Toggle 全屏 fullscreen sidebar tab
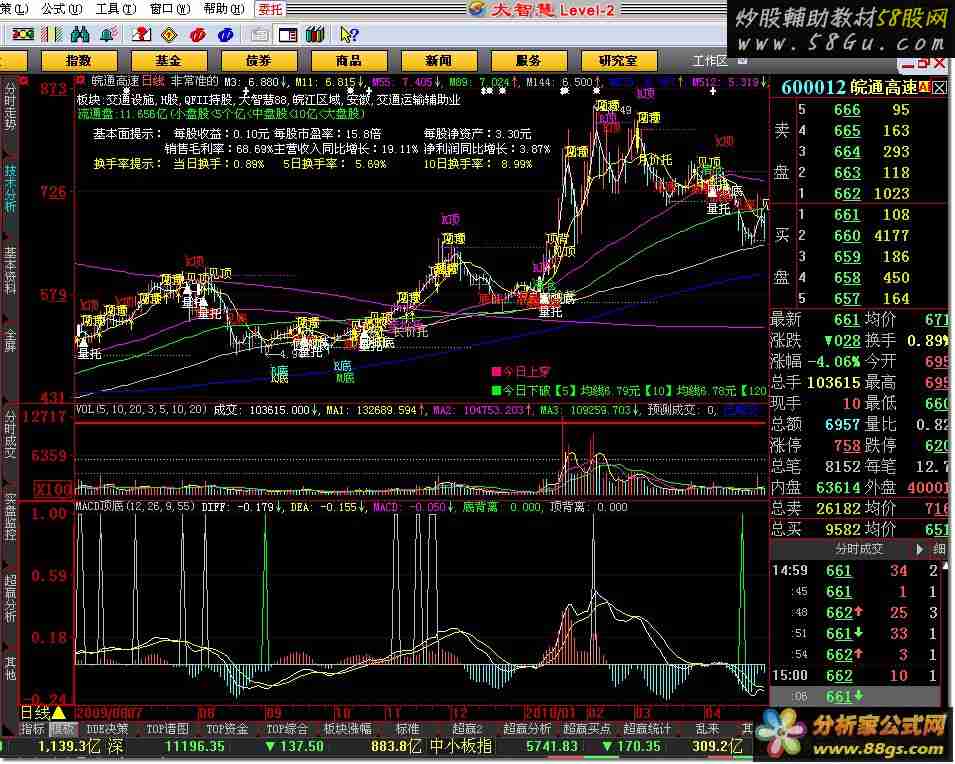Viewport: 955px width, 764px height. point(10,339)
